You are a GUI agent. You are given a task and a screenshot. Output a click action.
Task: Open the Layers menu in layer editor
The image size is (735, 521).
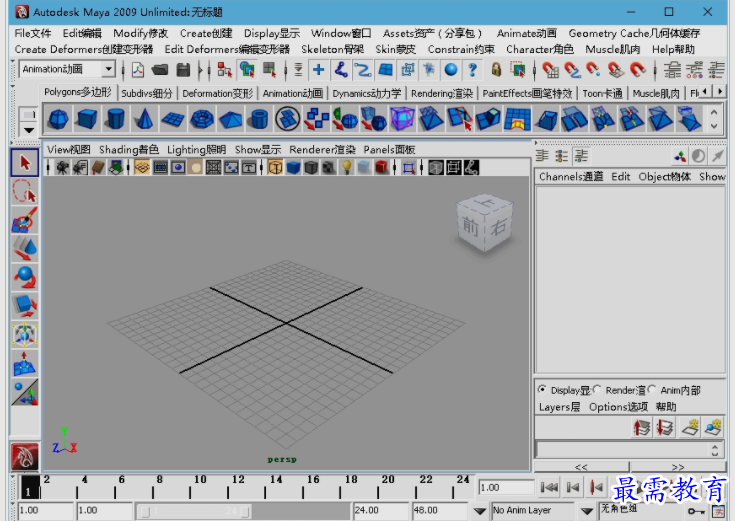tap(559, 407)
